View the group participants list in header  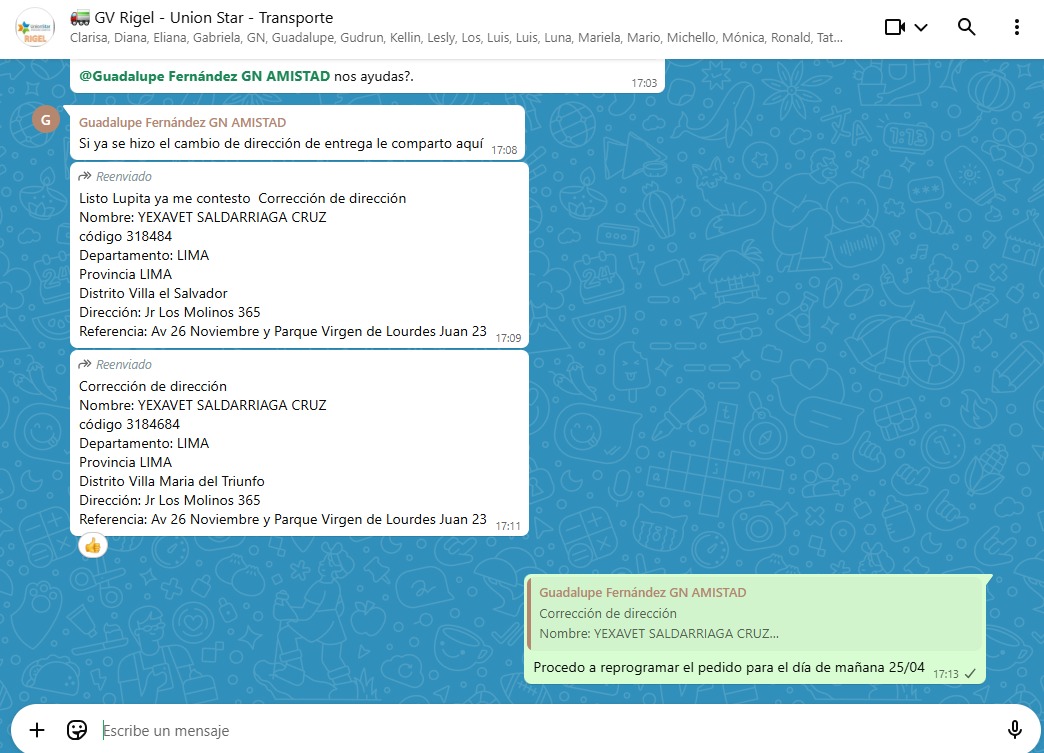456,39
